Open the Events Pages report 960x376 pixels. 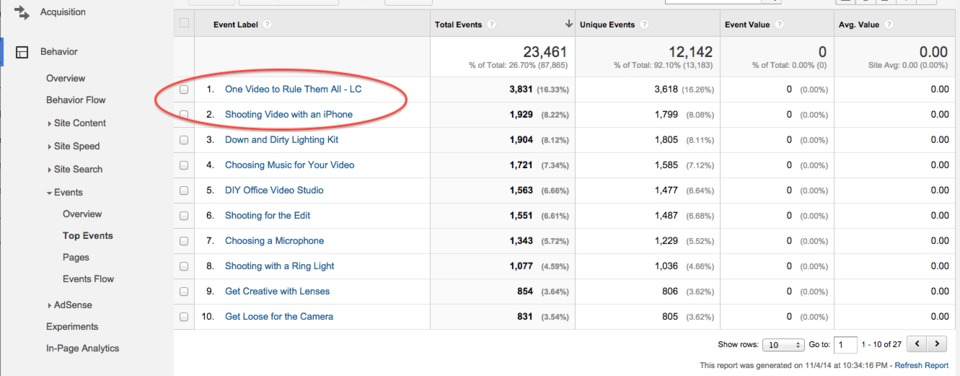pos(75,257)
